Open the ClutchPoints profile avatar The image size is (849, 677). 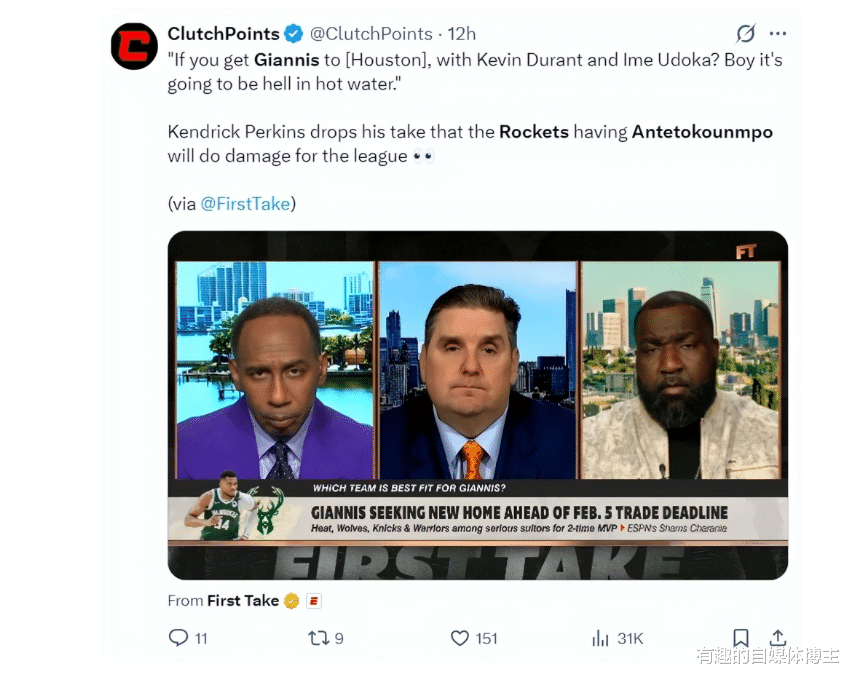point(134,46)
